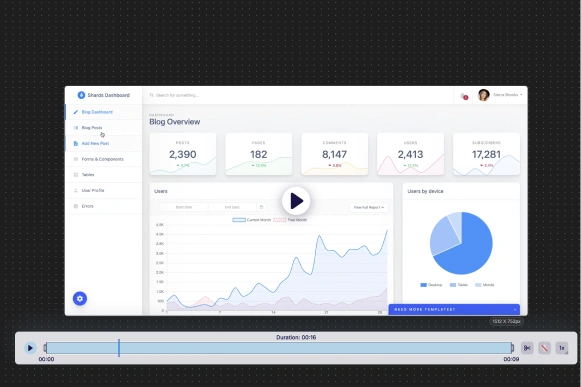The height and width of the screenshot is (387, 581).
Task: Open User Profile in the sidebar
Action: pyautogui.click(x=104, y=190)
